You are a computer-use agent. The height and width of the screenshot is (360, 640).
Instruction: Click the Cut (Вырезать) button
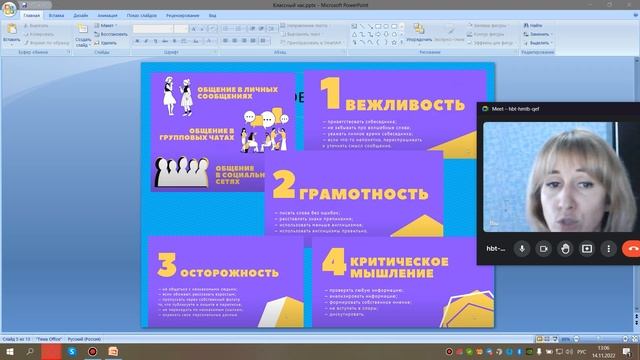(x=36, y=26)
